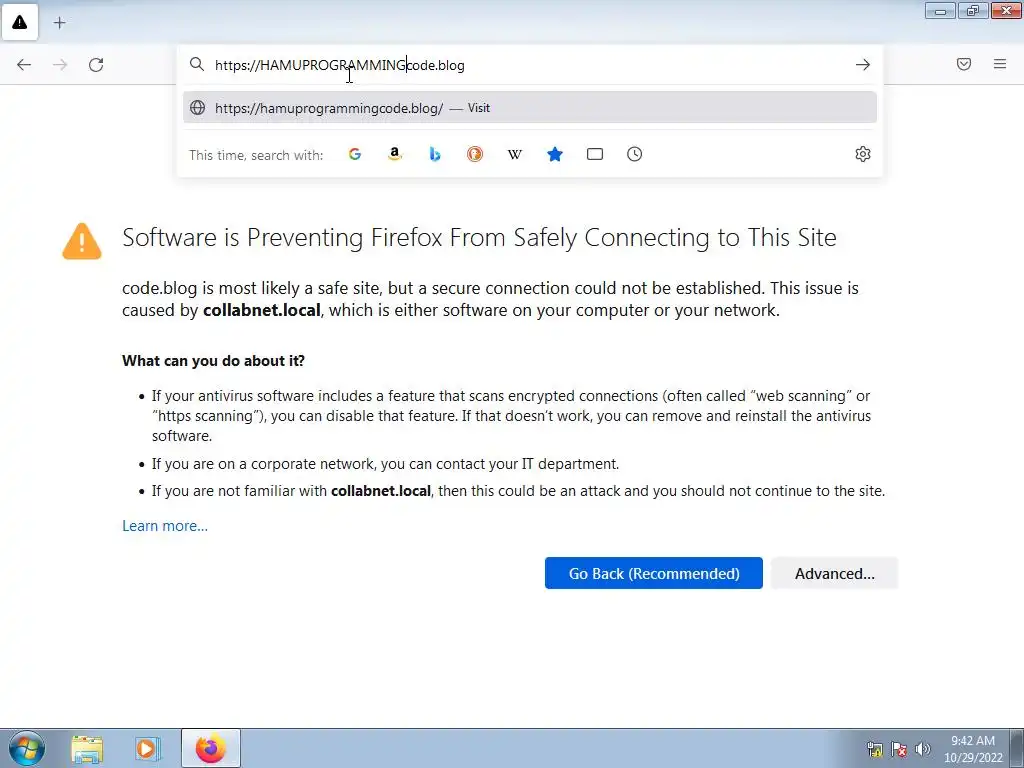
Task: Save page to Pocket
Action: coord(964,65)
